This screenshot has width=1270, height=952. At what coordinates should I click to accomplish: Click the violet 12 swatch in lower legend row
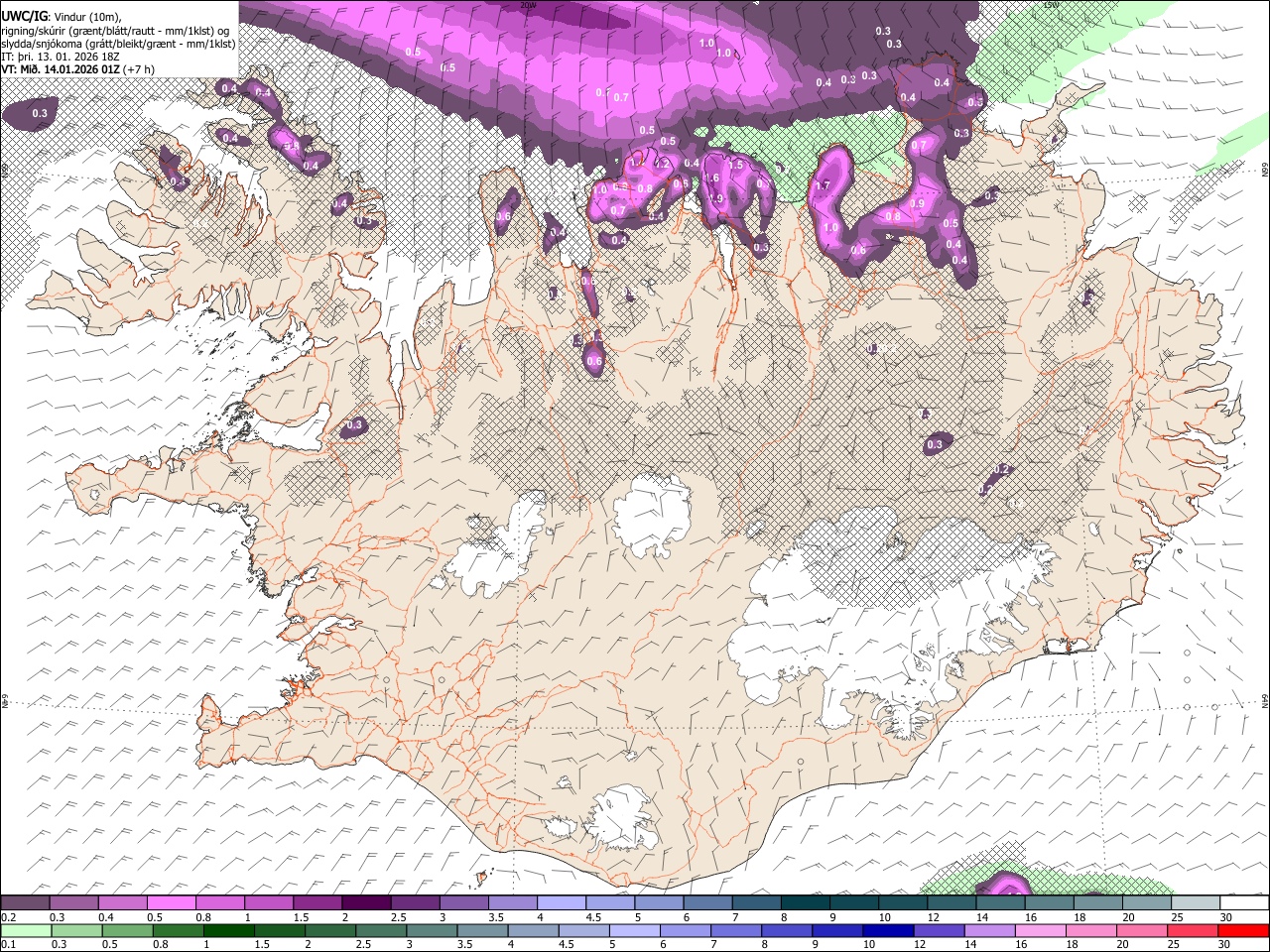tap(939, 930)
